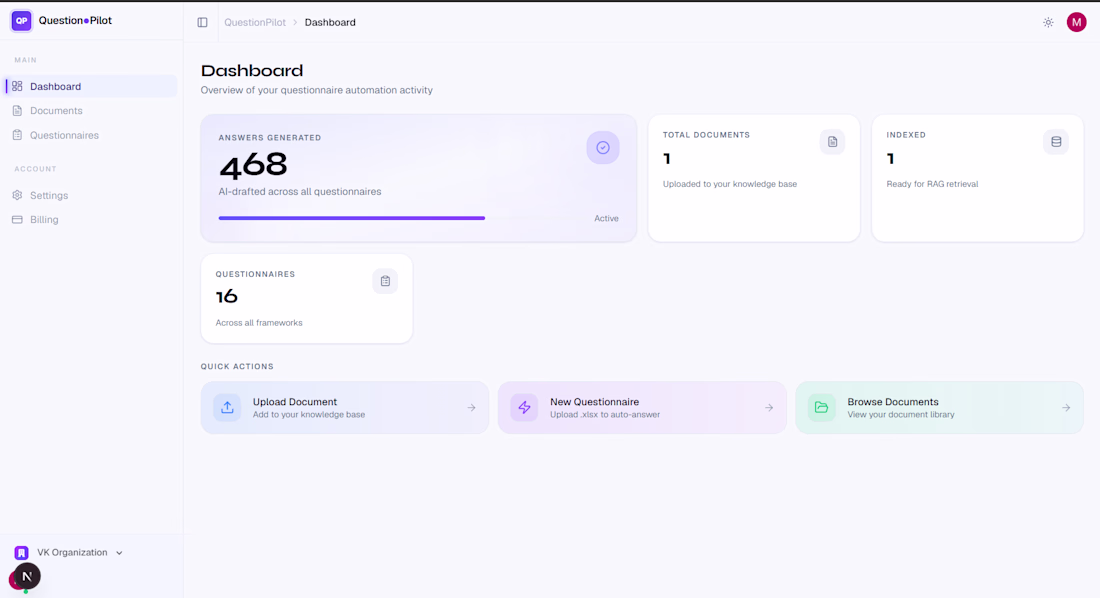
Task: Click the QuestionPilot breadcrumb link
Action: [255, 22]
